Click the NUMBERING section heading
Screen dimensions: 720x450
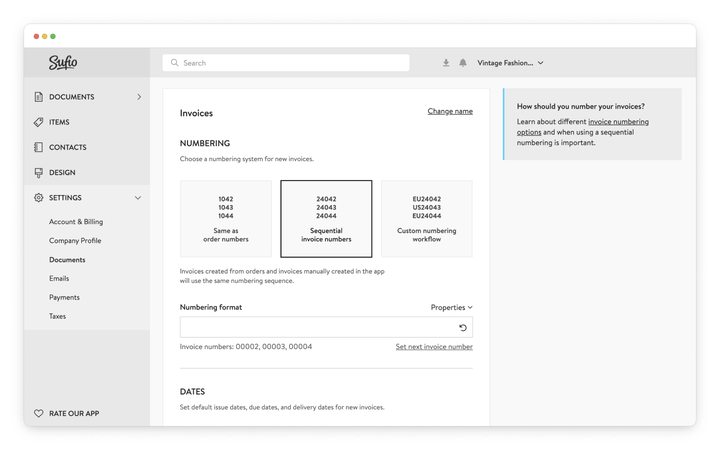(205, 143)
